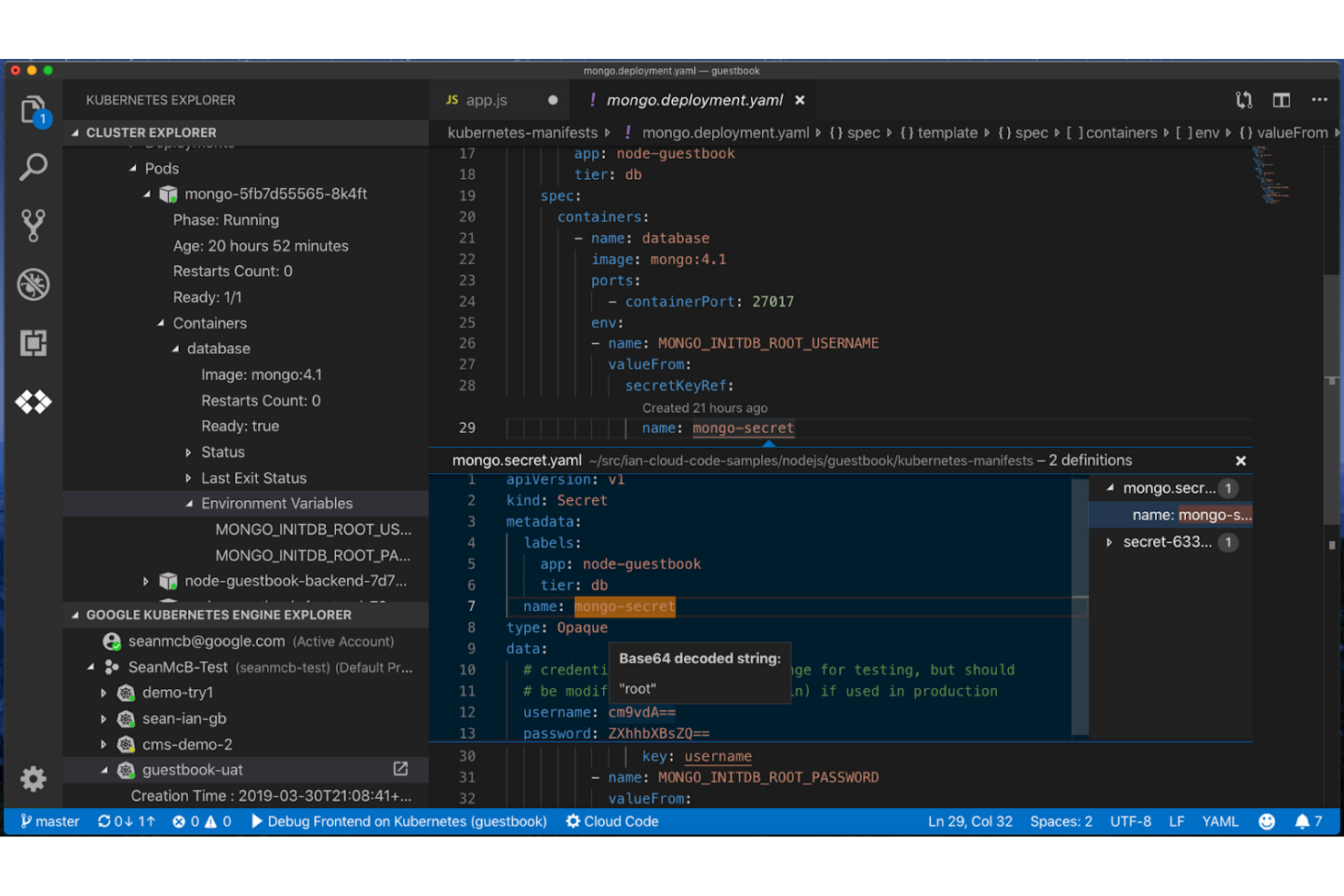Image resolution: width=1344 pixels, height=896 pixels.
Task: Expand the demo-try1 cluster
Action: pyautogui.click(x=103, y=692)
